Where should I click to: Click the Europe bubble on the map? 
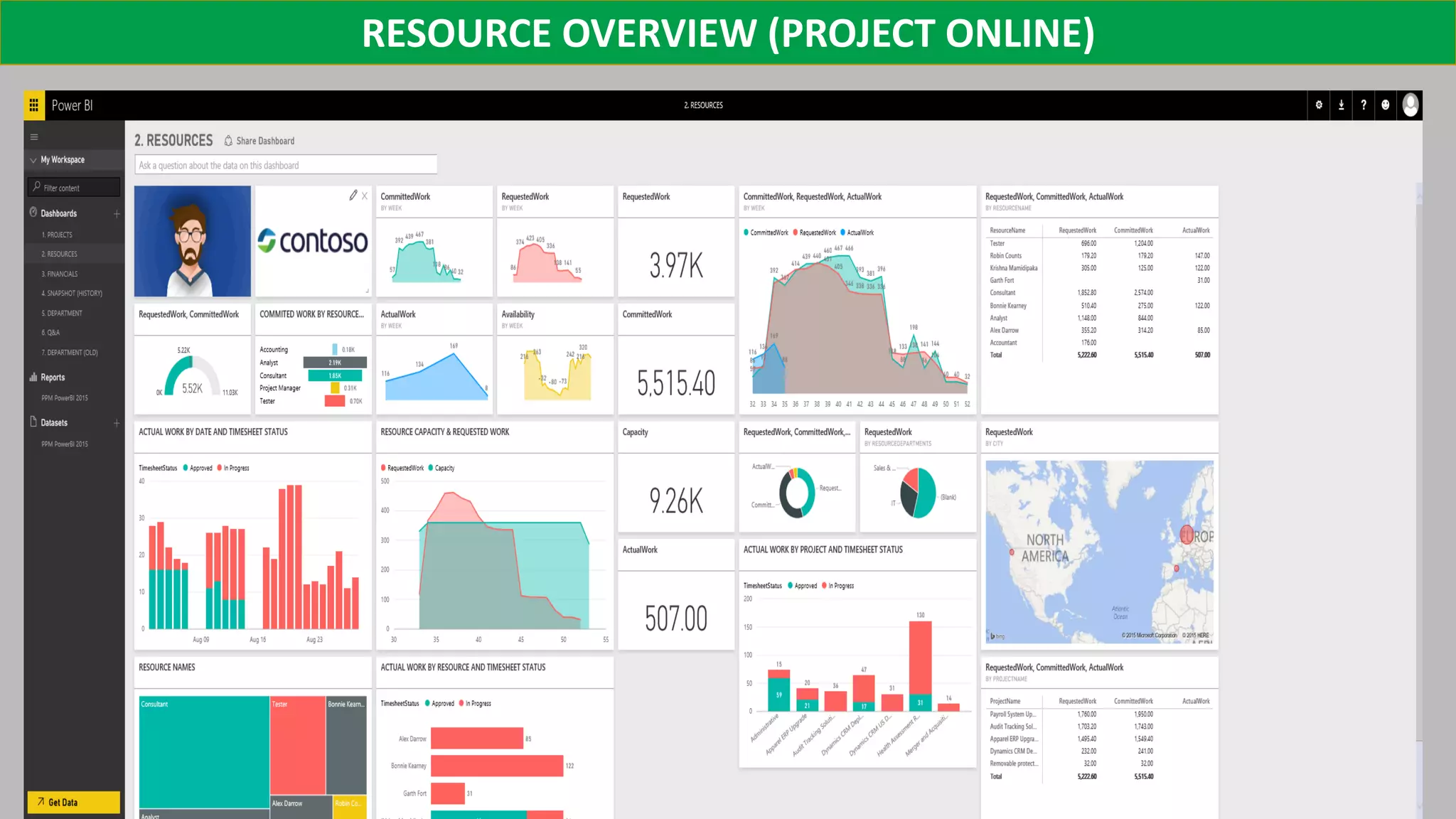pyautogui.click(x=1187, y=535)
